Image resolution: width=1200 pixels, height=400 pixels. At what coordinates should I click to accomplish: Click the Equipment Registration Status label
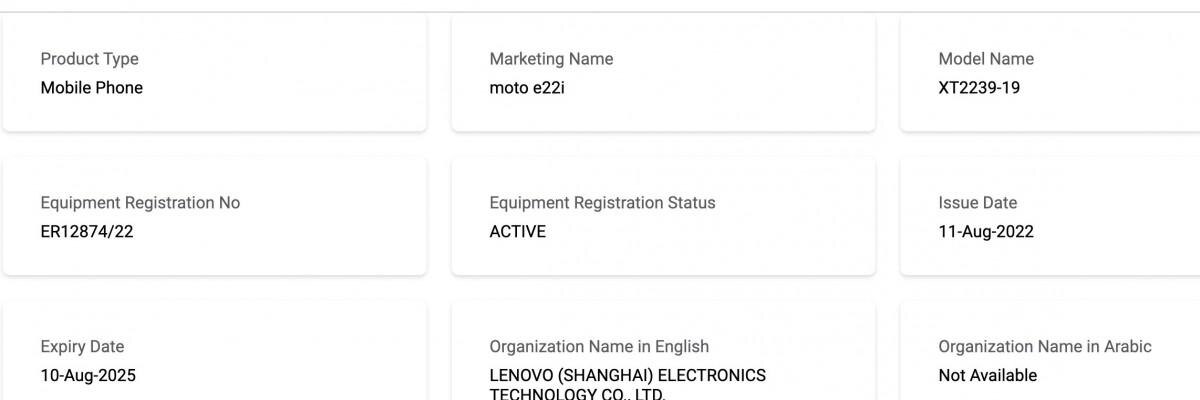602,203
